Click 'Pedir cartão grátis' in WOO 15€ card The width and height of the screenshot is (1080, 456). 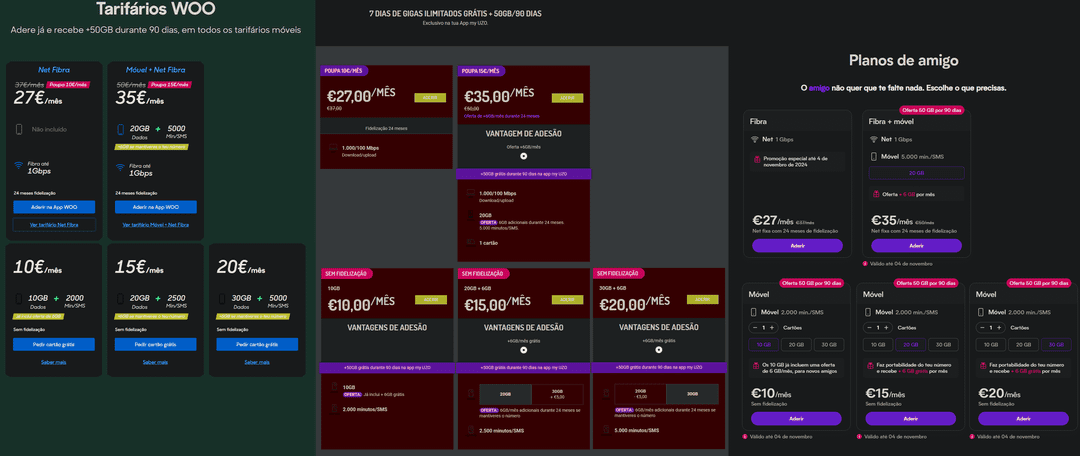coord(156,344)
